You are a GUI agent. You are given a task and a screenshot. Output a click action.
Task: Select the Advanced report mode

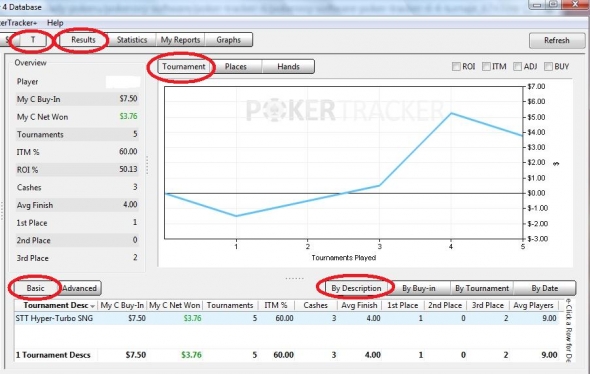(79, 288)
